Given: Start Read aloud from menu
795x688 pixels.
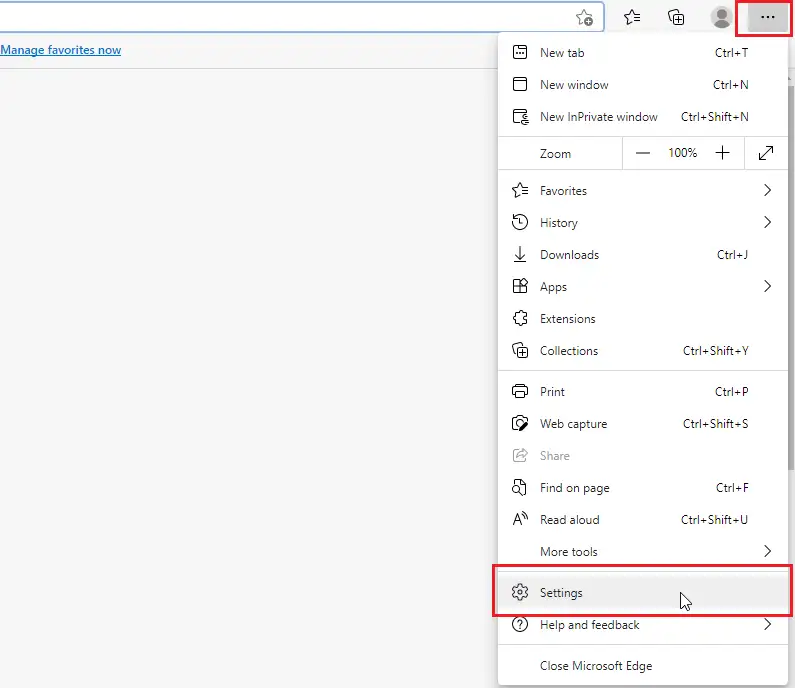Looking at the screenshot, I should tap(642, 520).
